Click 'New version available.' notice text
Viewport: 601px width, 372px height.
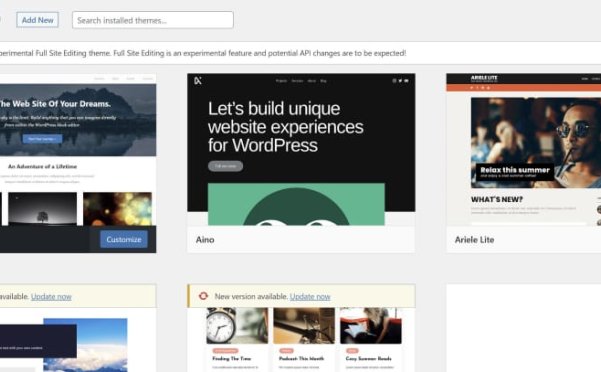click(x=251, y=297)
